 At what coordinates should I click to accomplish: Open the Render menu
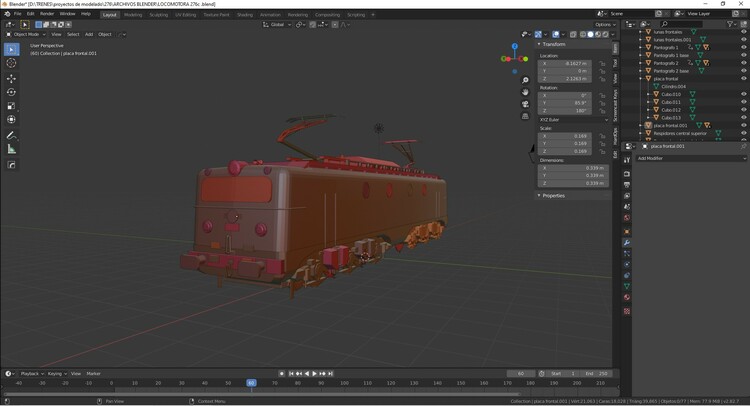point(47,14)
